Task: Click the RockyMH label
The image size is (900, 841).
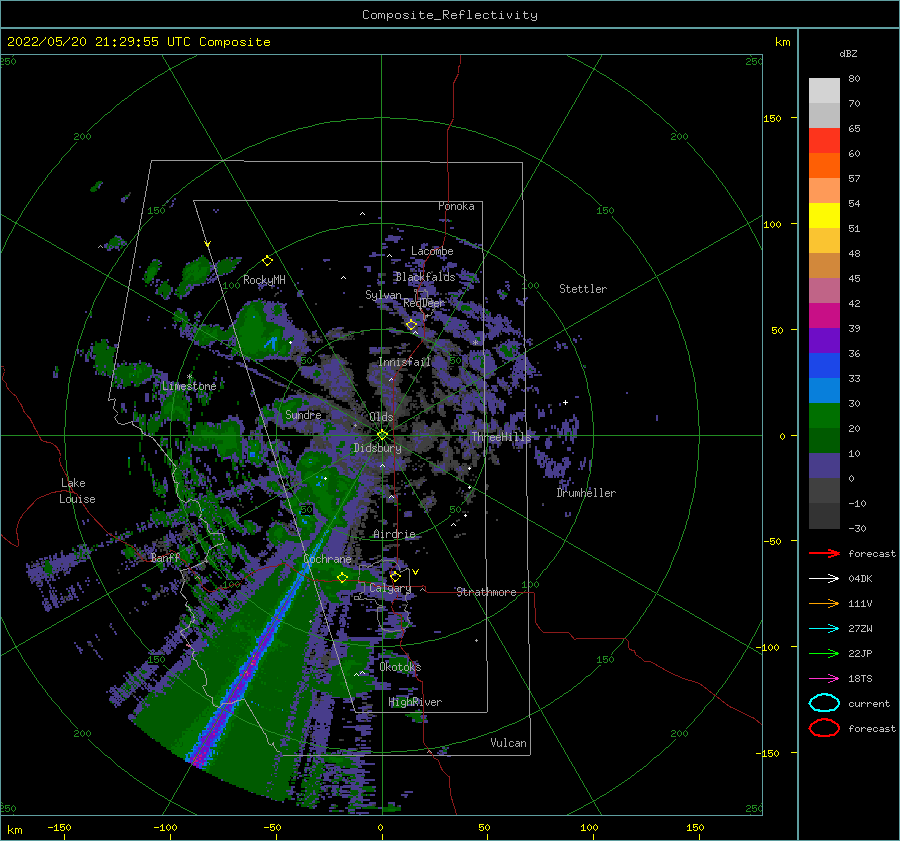Action: tap(265, 280)
